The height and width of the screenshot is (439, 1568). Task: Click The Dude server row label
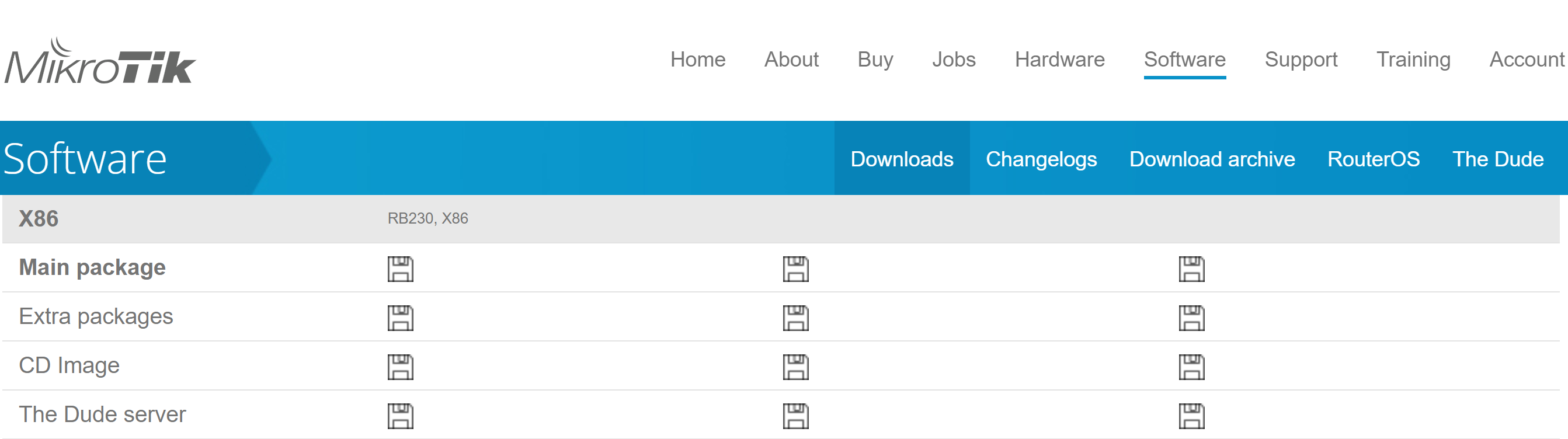102,414
